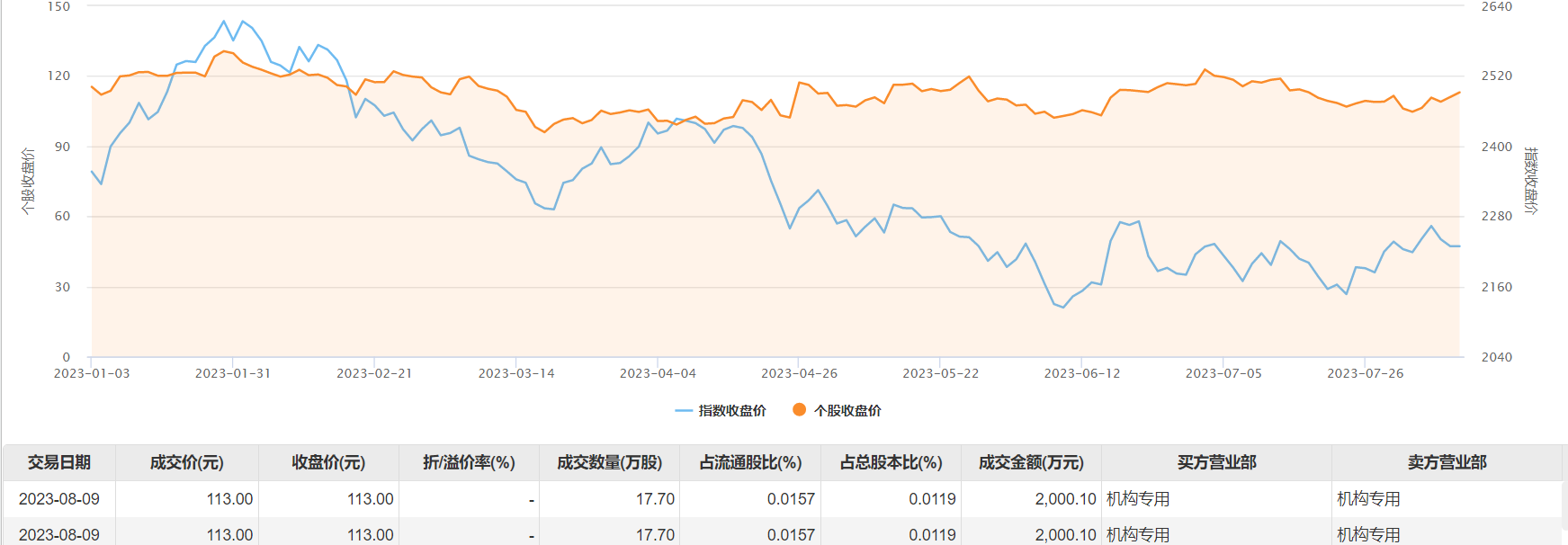1568x545 pixels.
Task: Click the 占总股本比(%) column header
Action: coord(892,462)
